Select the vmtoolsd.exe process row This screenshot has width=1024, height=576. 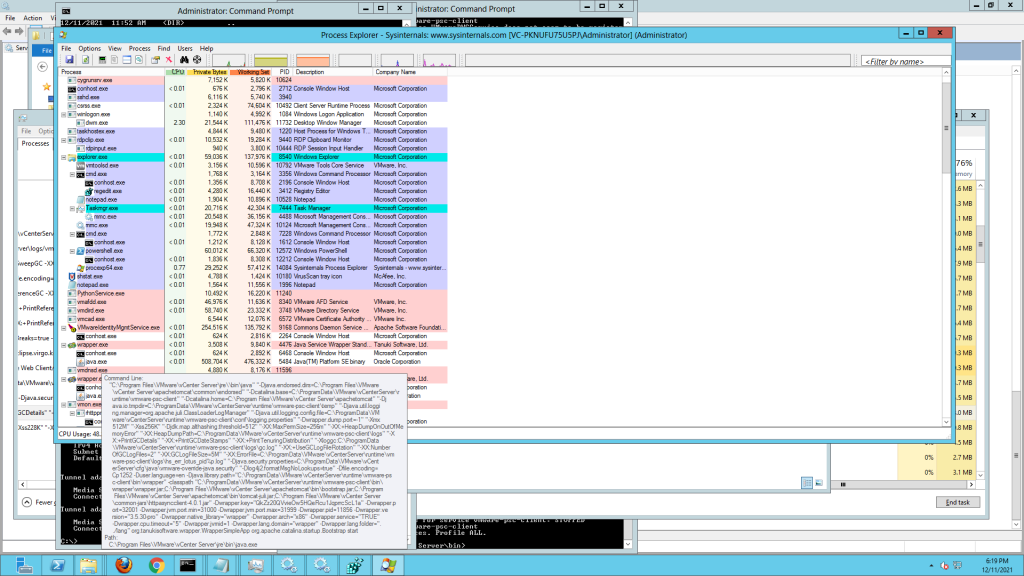[x=253, y=166]
